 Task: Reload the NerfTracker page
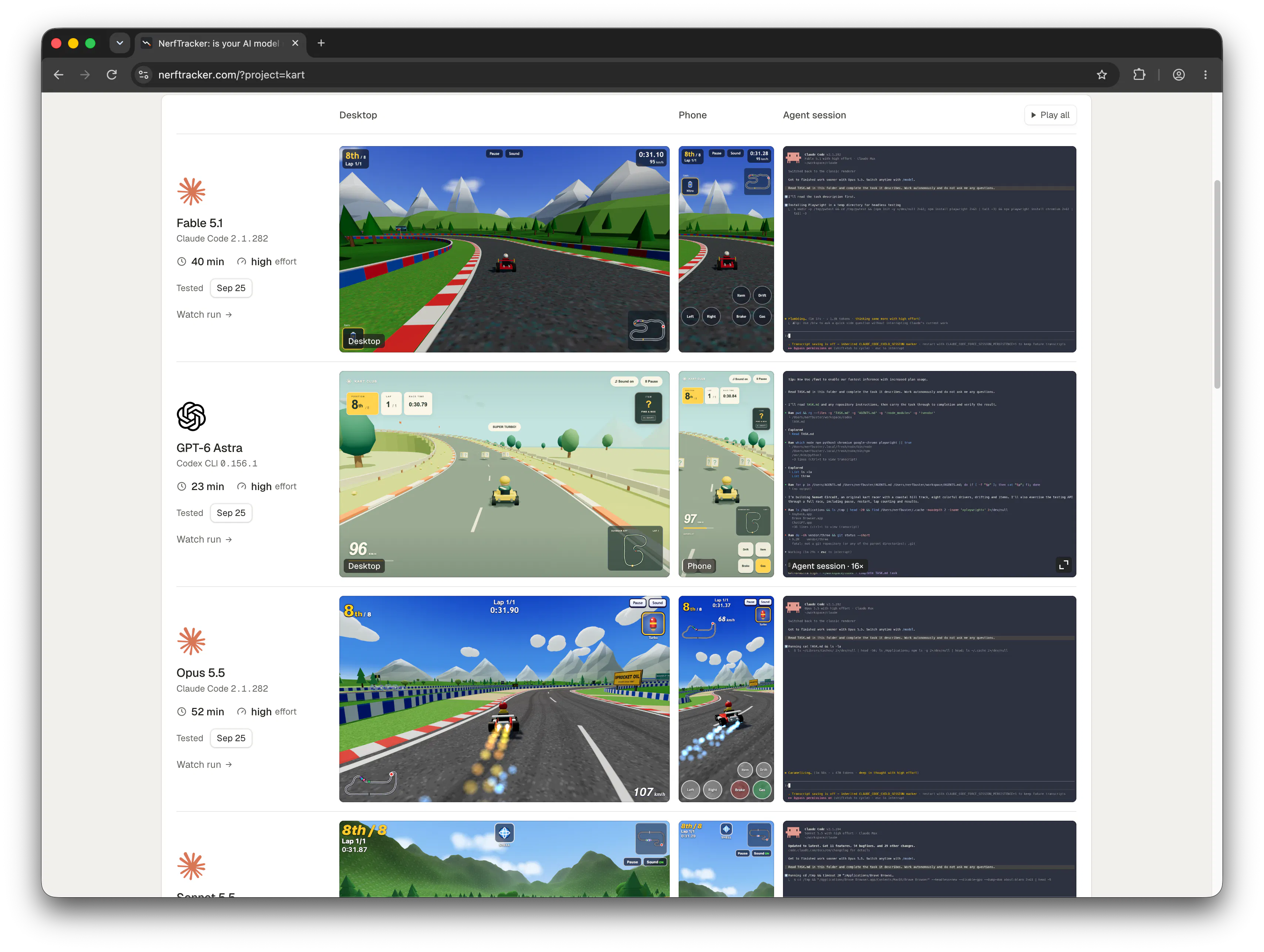pos(112,75)
